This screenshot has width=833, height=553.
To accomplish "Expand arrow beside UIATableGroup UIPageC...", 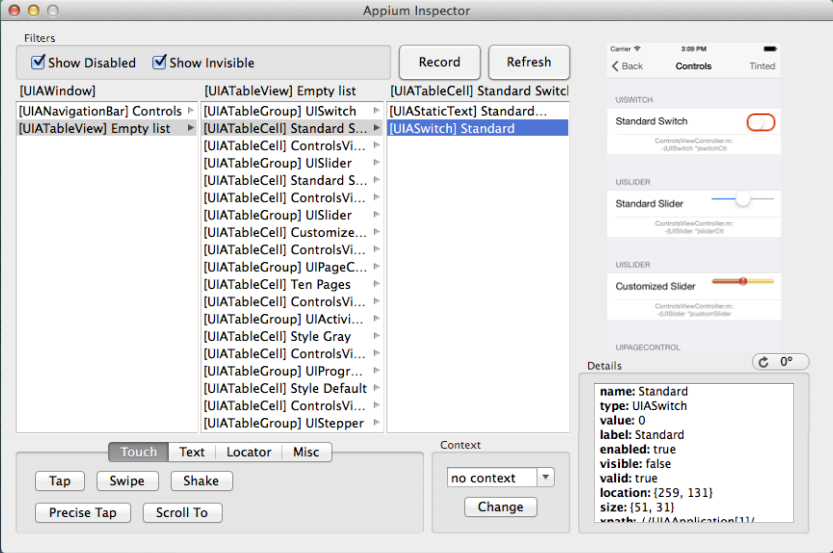I will pyautogui.click(x=377, y=267).
